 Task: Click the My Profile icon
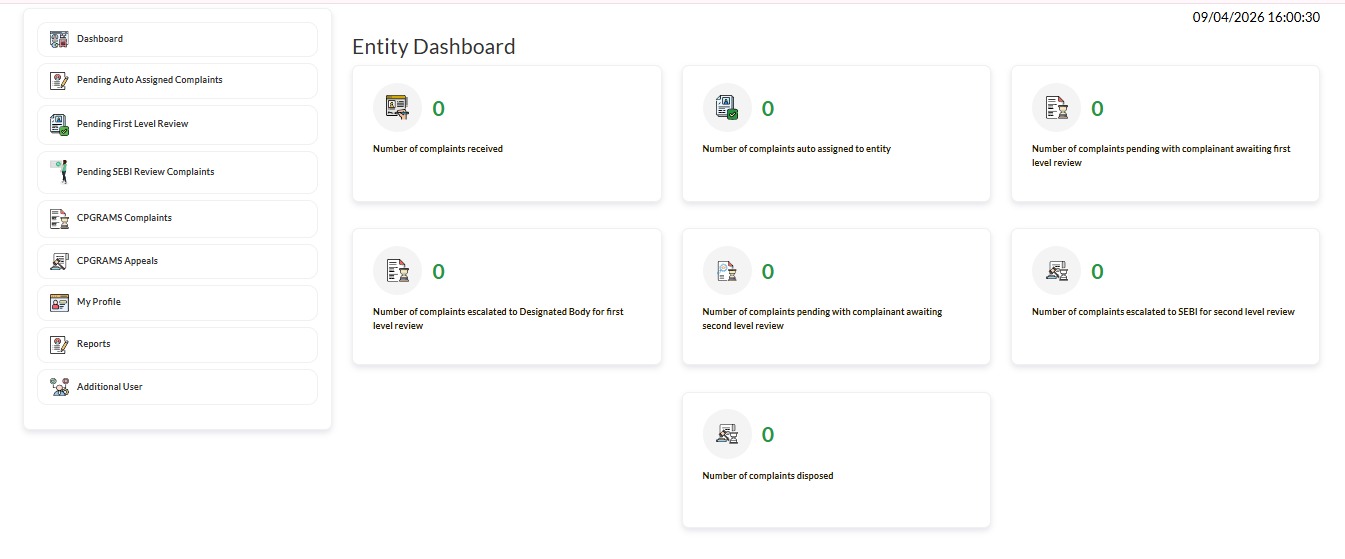(x=59, y=302)
